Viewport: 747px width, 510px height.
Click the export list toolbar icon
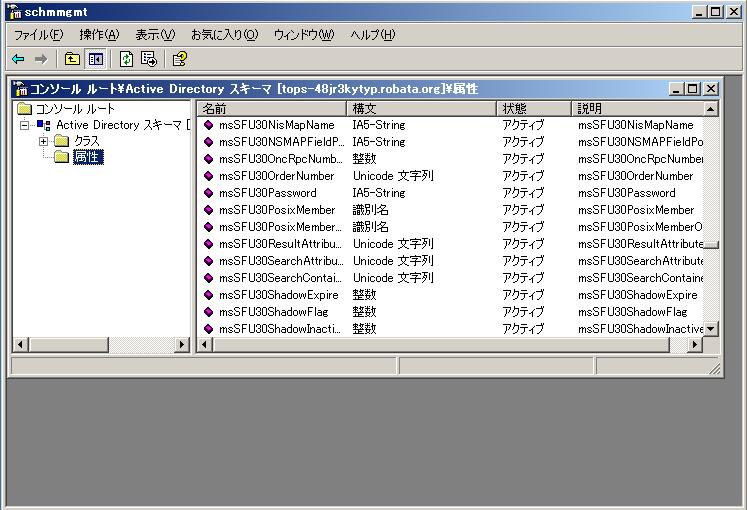149,59
